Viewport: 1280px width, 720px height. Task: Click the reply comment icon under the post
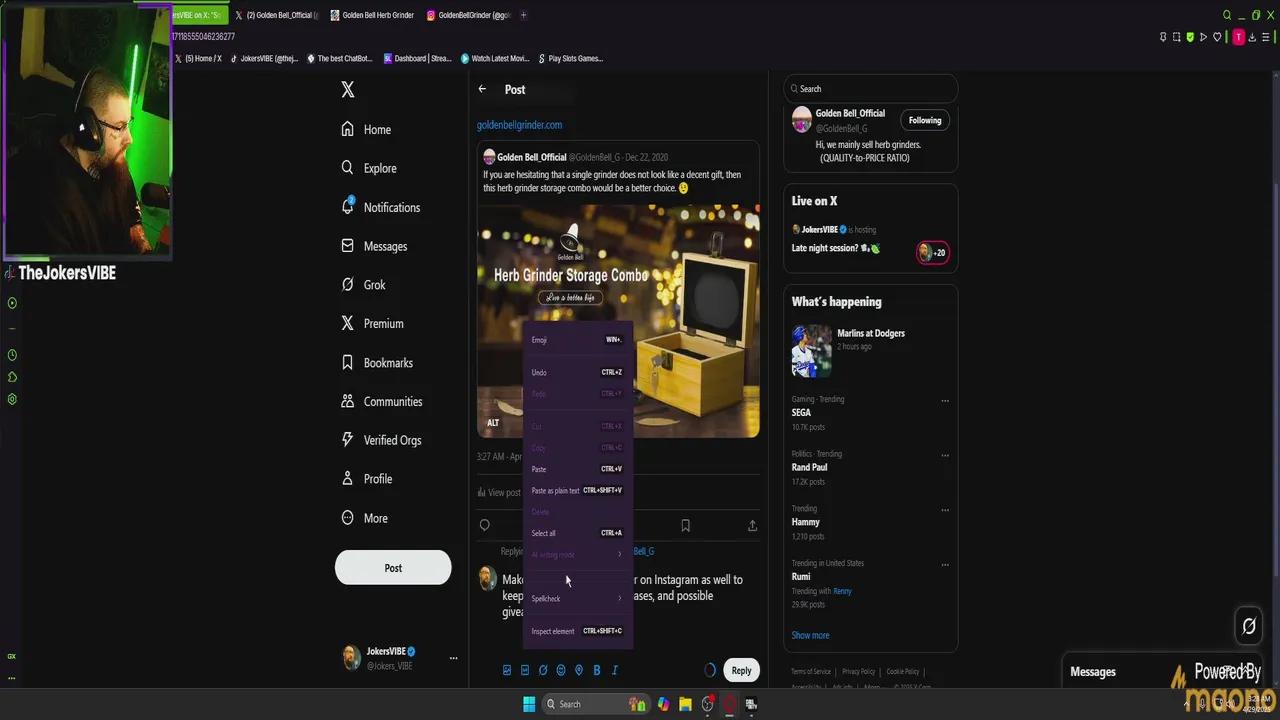pyautogui.click(x=485, y=525)
